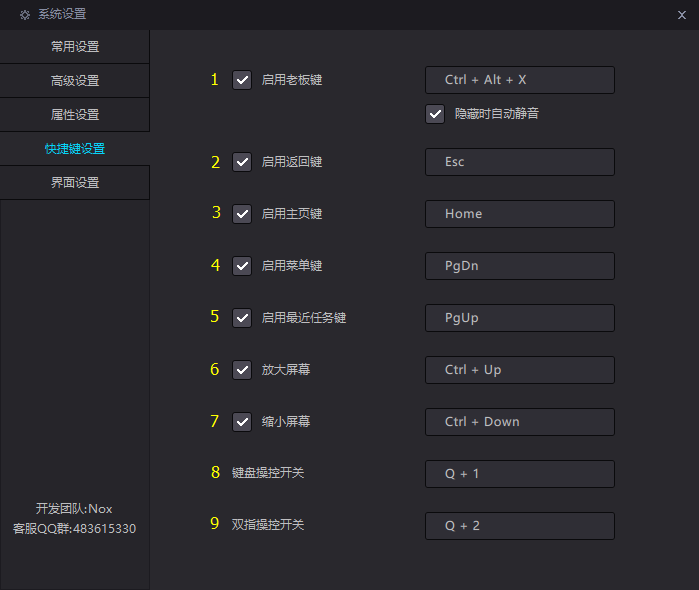Select the 快捷键设置 tab
Viewport: 699px width, 590px height.
click(75, 149)
